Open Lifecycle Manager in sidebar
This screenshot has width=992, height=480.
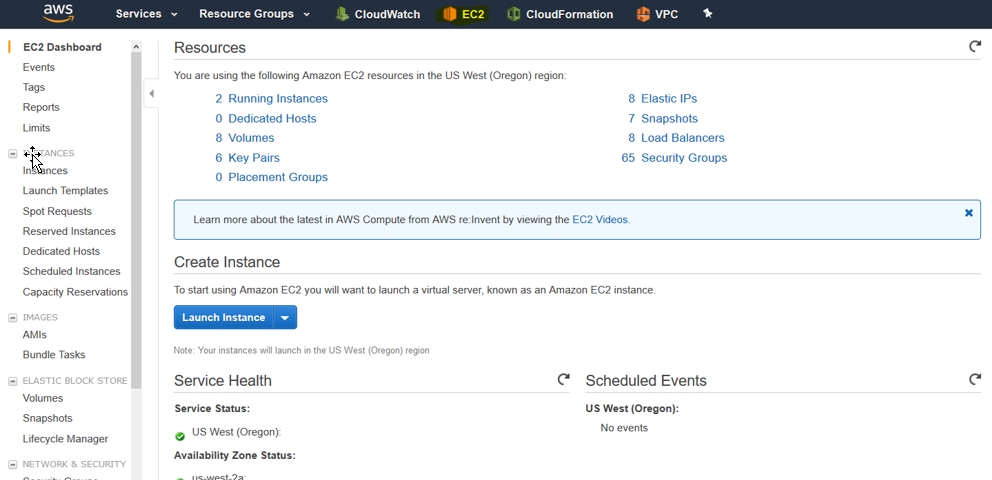click(x=65, y=439)
